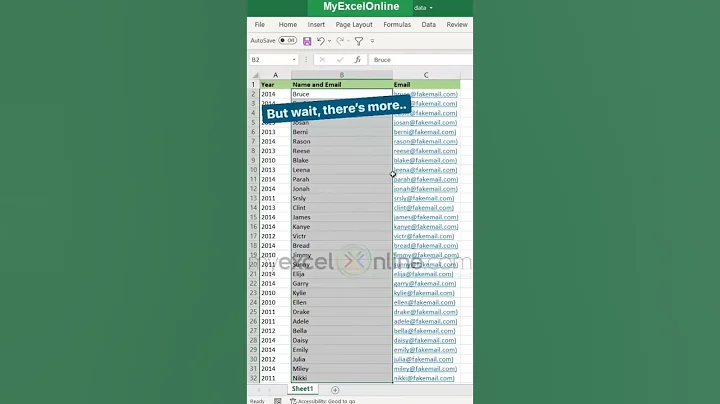Screen dimensions: 720x404
Task: Open the data file name dropdown
Action: click(x=423, y=8)
